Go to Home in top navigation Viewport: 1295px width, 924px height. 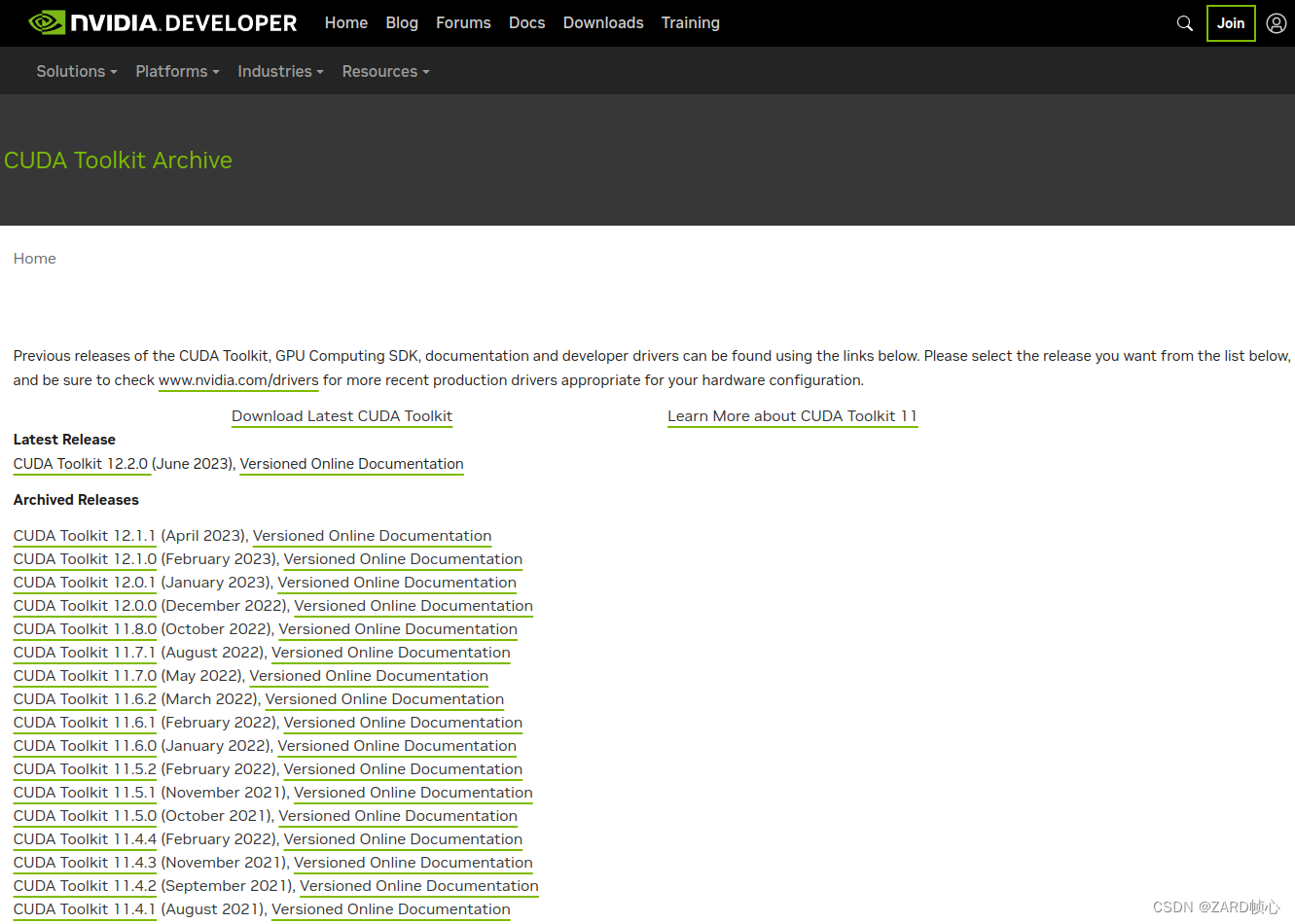346,22
